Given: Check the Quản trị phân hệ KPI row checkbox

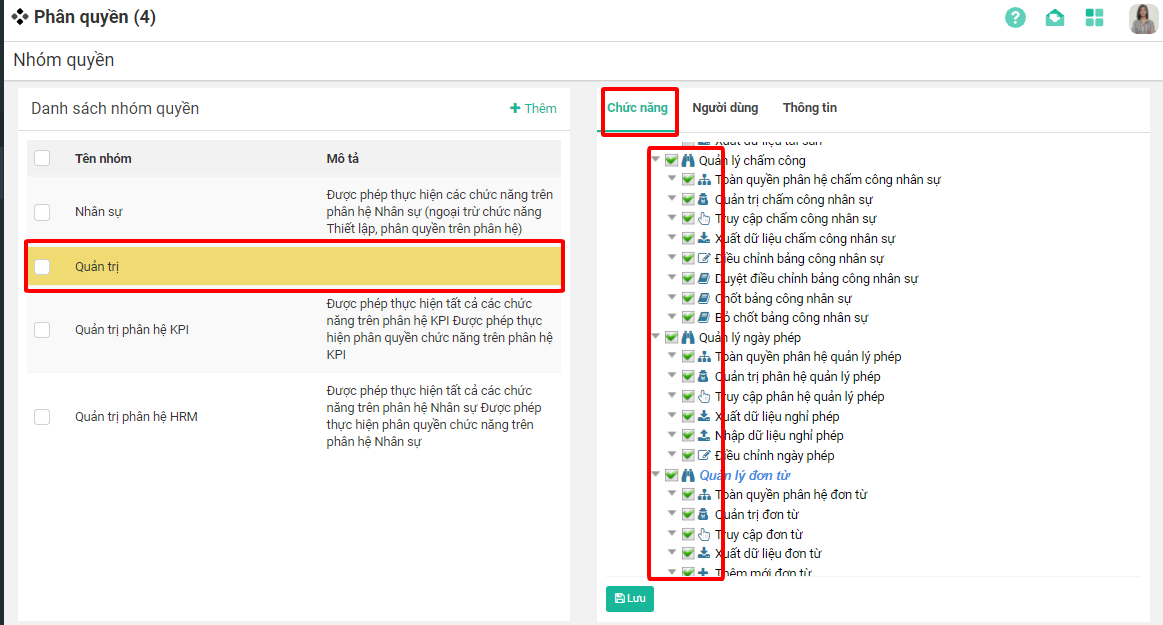Looking at the screenshot, I should click(42, 330).
